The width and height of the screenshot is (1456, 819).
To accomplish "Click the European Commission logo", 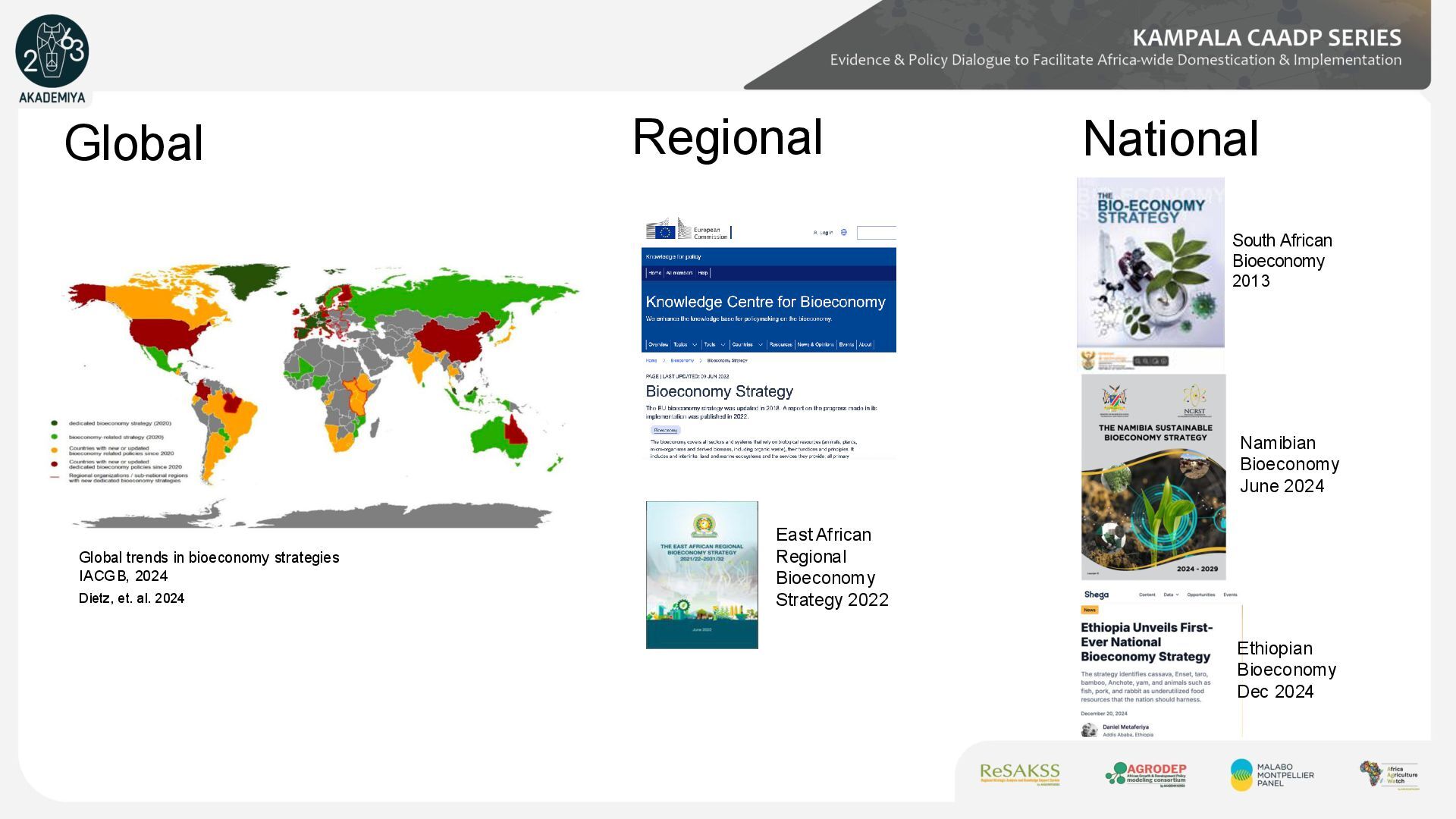I will tap(687, 230).
